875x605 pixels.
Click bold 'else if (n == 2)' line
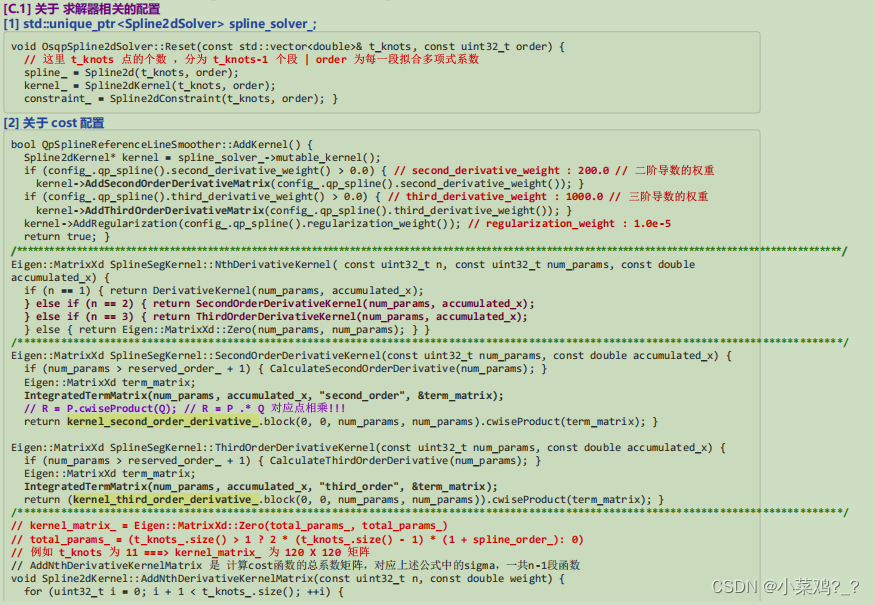[x=279, y=304]
